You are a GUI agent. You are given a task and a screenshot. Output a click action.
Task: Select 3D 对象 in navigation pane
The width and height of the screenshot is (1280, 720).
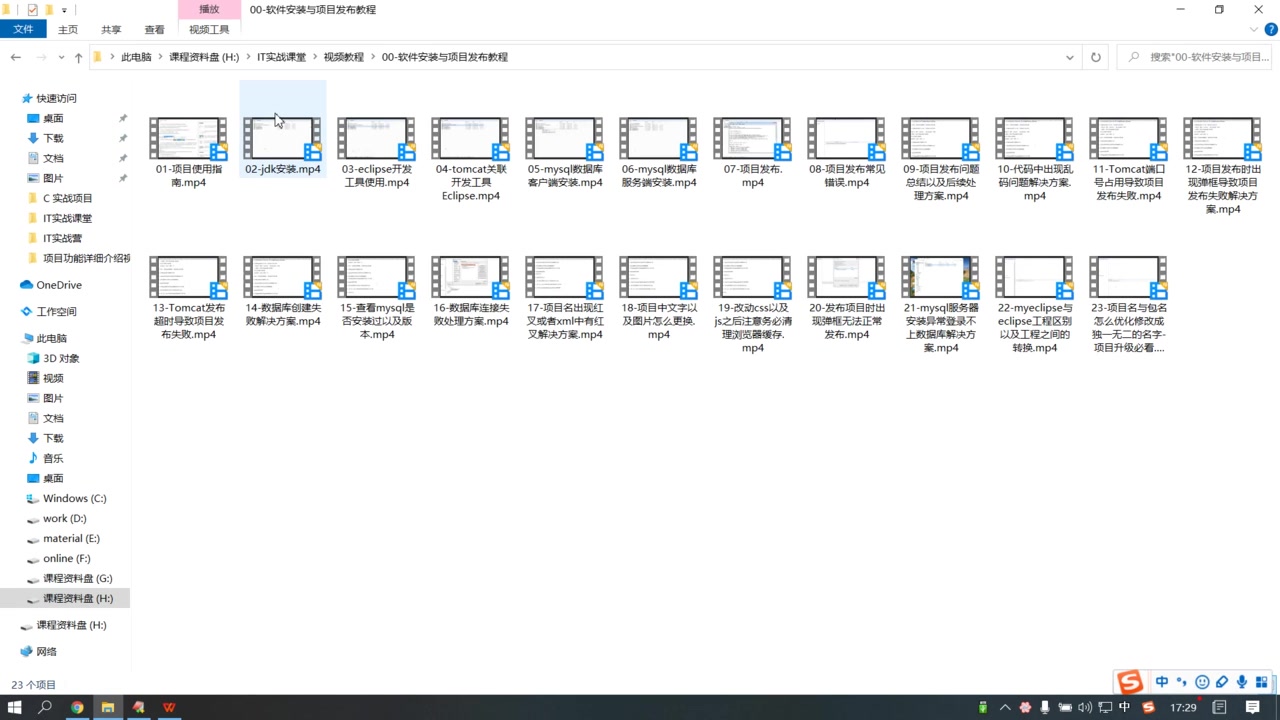[61, 358]
